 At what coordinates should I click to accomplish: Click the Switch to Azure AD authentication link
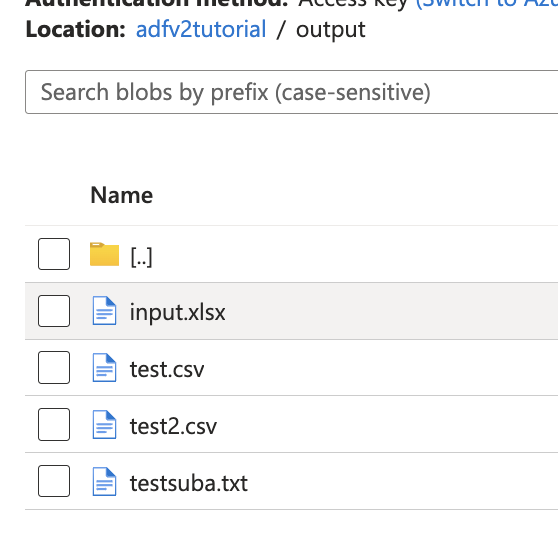(487, 3)
